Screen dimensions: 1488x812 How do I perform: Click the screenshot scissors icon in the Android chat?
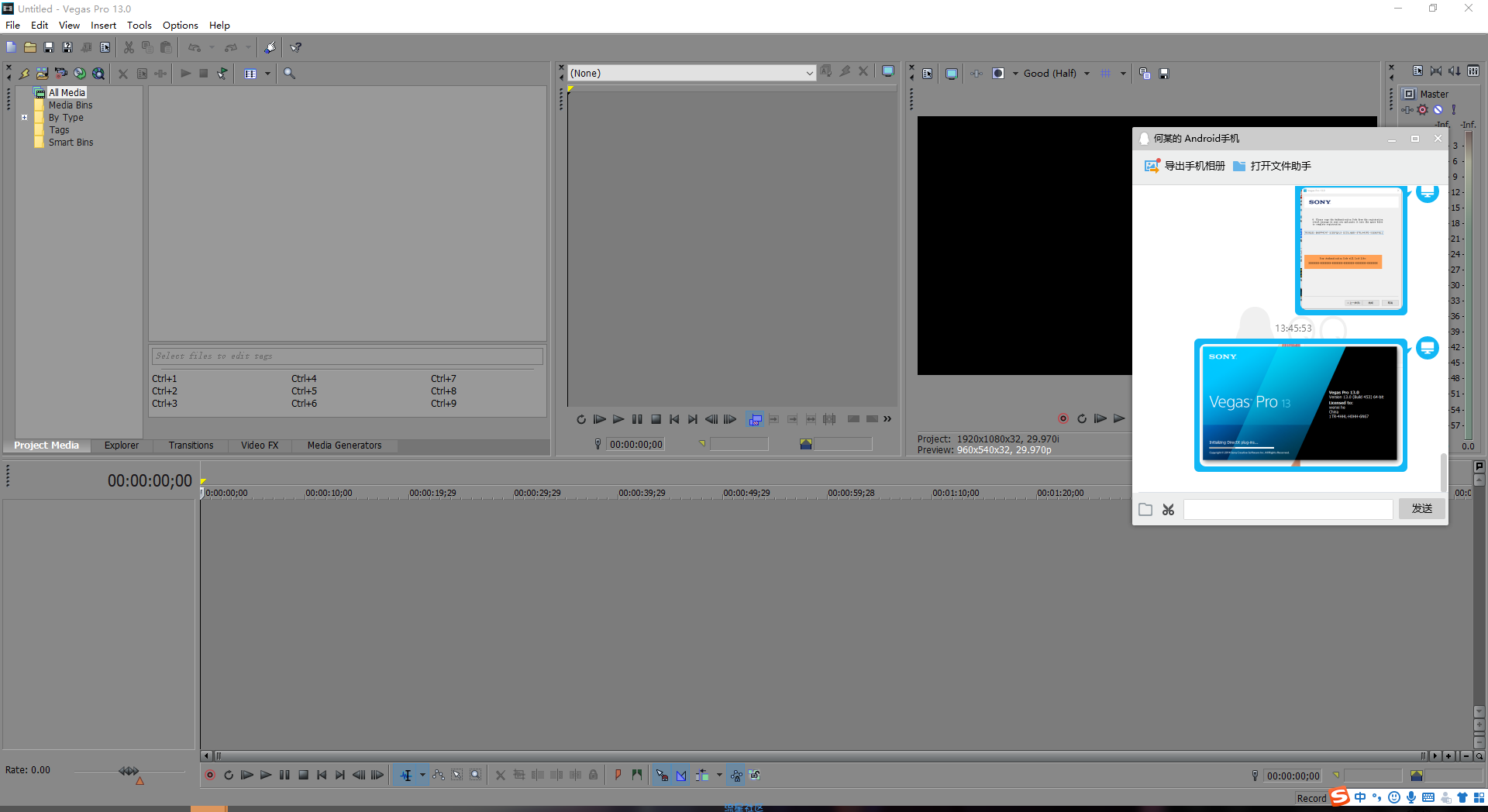(x=1168, y=510)
